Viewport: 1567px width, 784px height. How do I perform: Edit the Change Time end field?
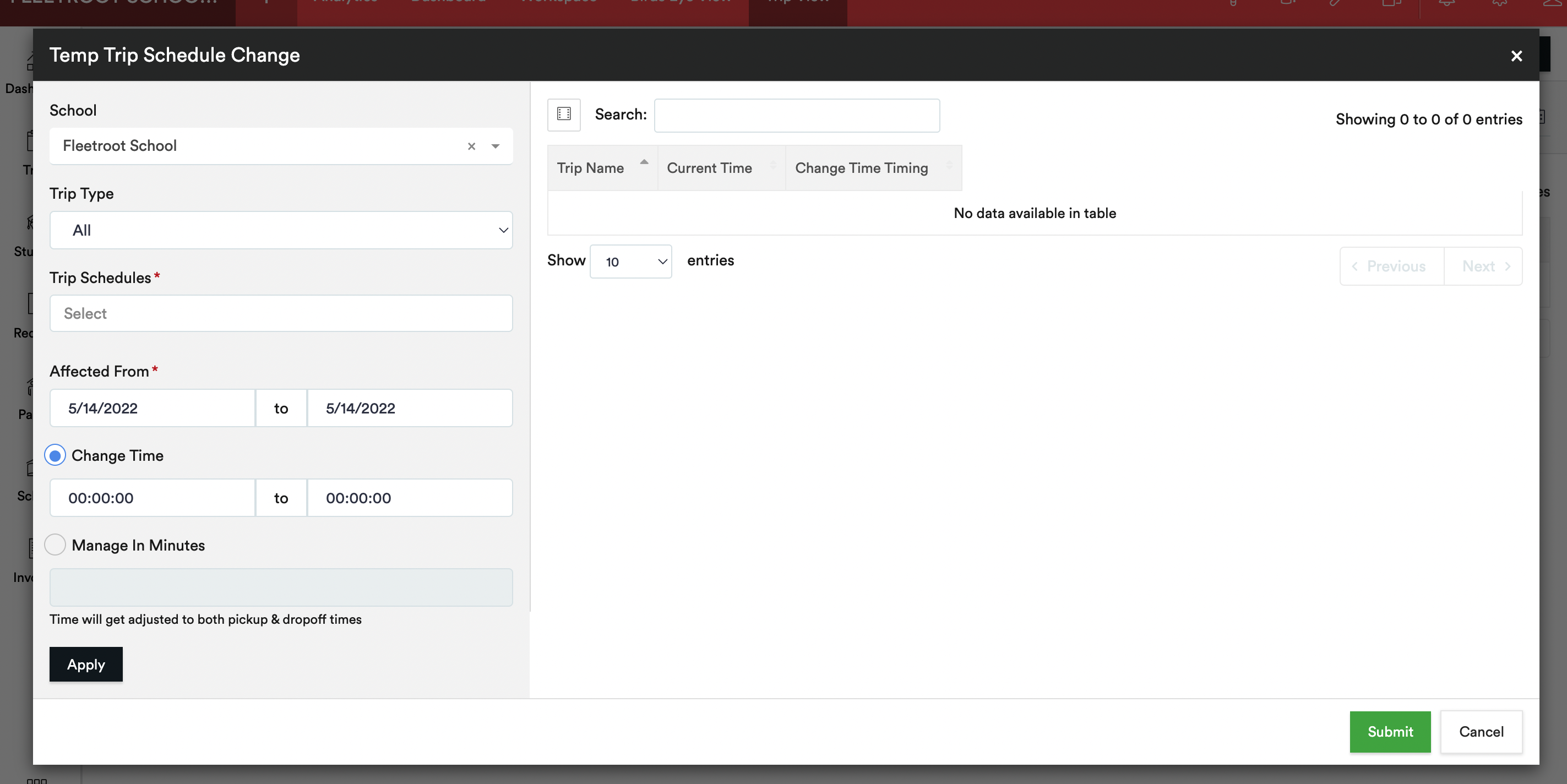click(x=410, y=498)
